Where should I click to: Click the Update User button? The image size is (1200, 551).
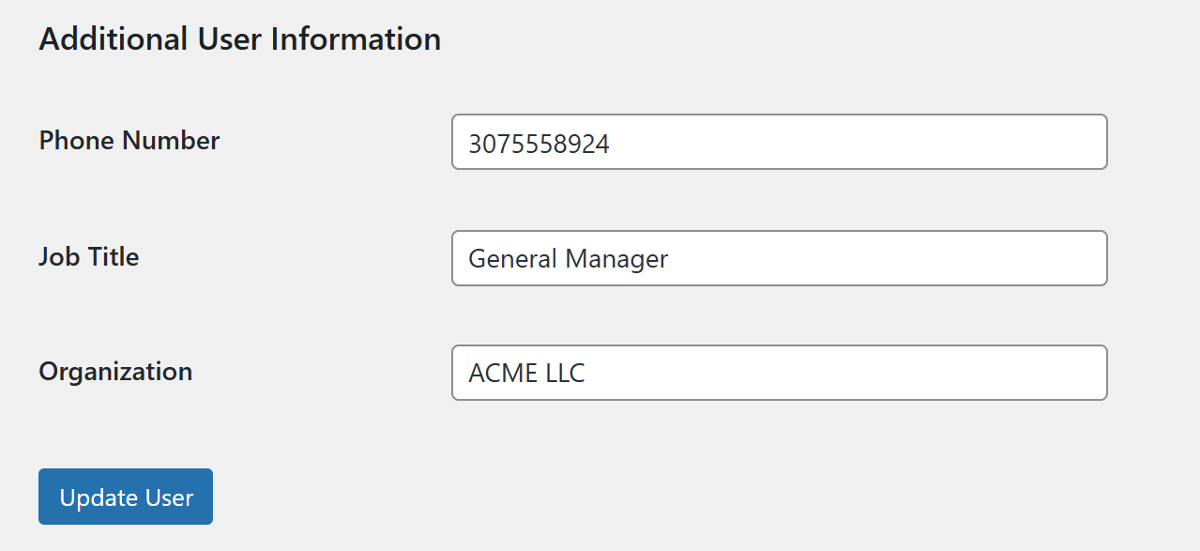pyautogui.click(x=126, y=497)
